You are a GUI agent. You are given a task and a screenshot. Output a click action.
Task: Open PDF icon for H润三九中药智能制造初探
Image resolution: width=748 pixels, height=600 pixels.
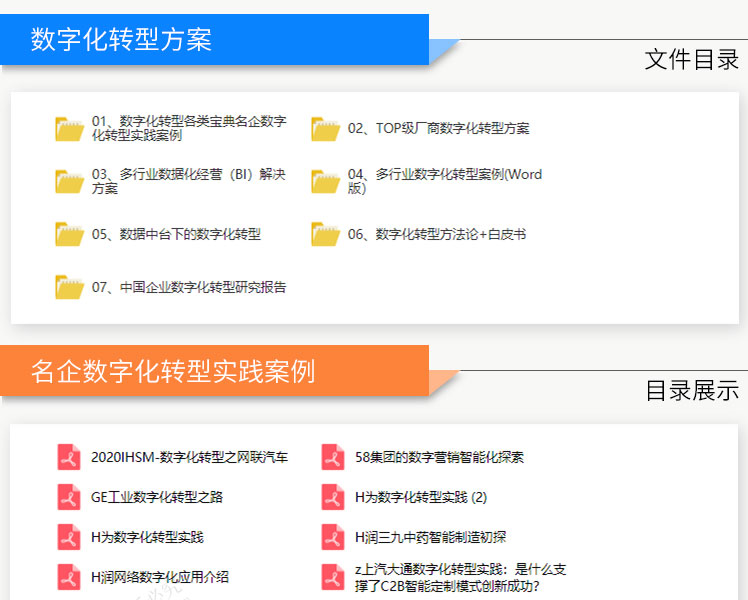click(x=333, y=537)
